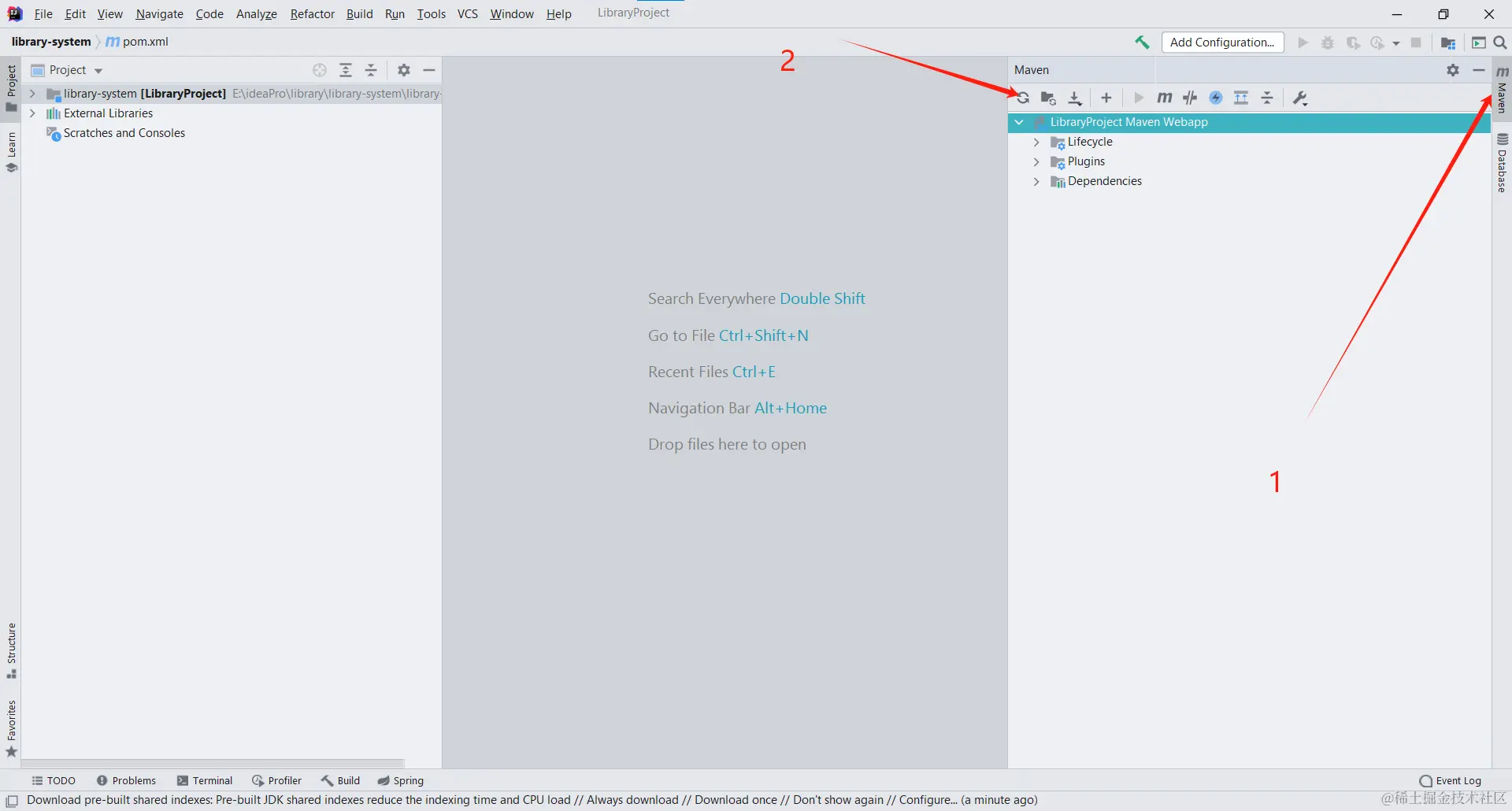This screenshot has width=1512, height=811.
Task: Toggle Maven skip tests mode
Action: [1216, 98]
